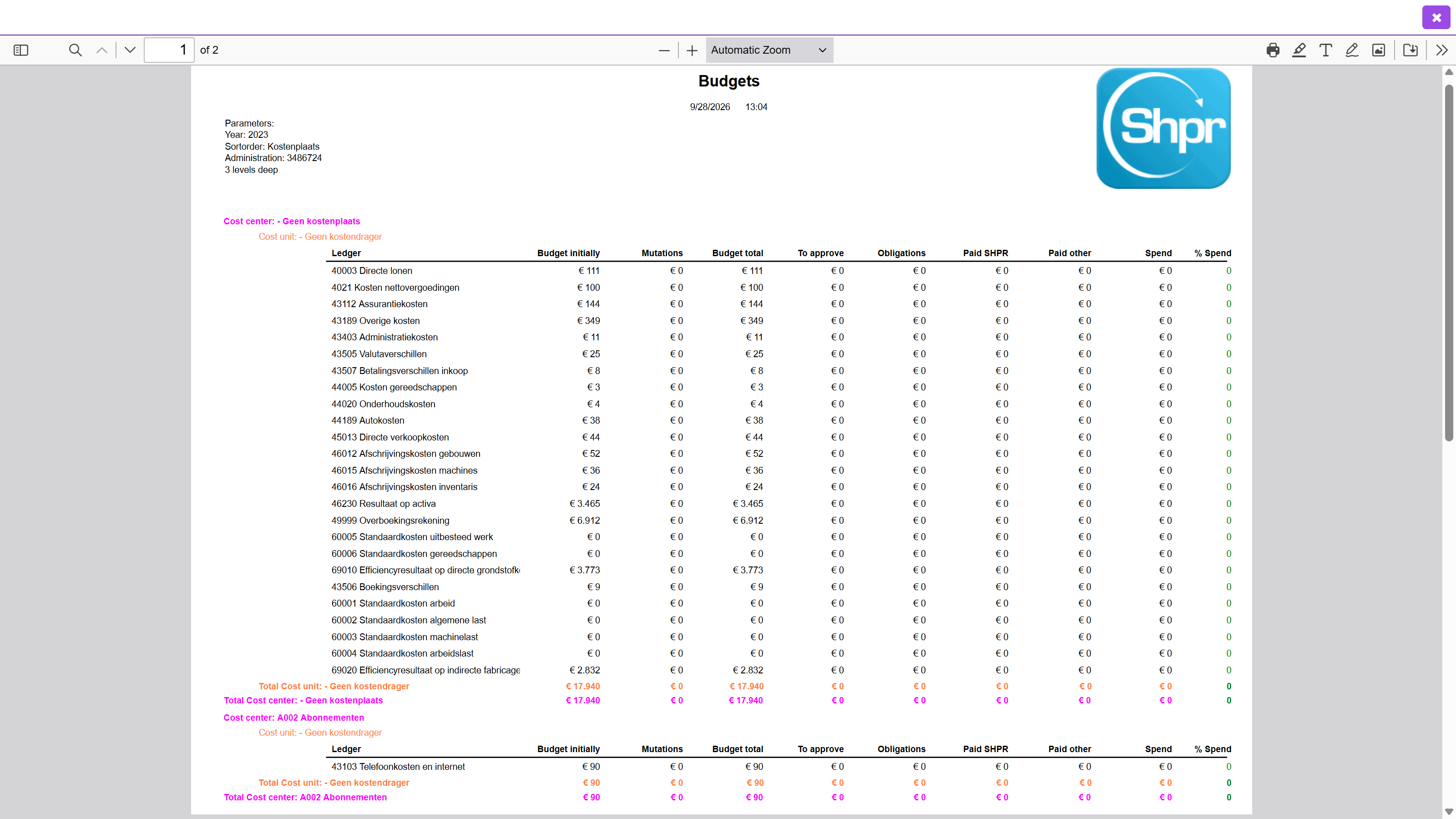1456x819 pixels.
Task: Click the page number input field
Action: [x=169, y=51]
